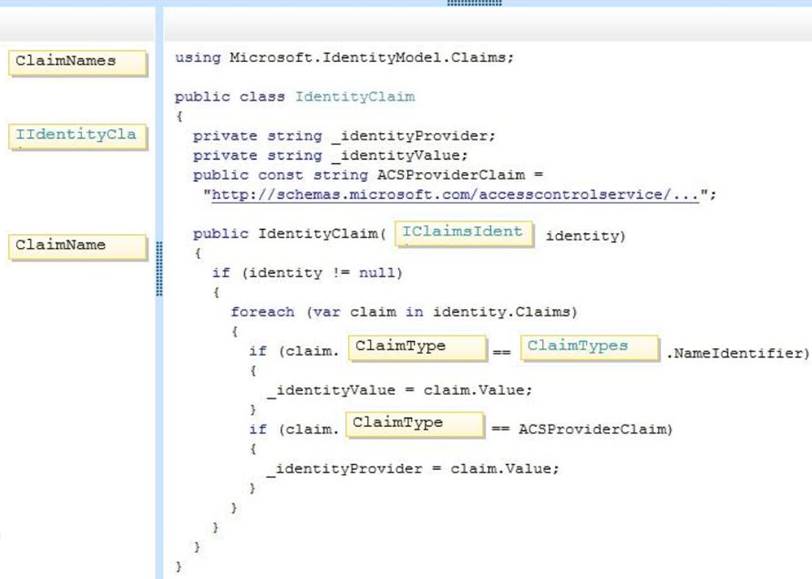Place cursor on private _identityProvider declaration
812x579 pixels.
tap(343, 136)
